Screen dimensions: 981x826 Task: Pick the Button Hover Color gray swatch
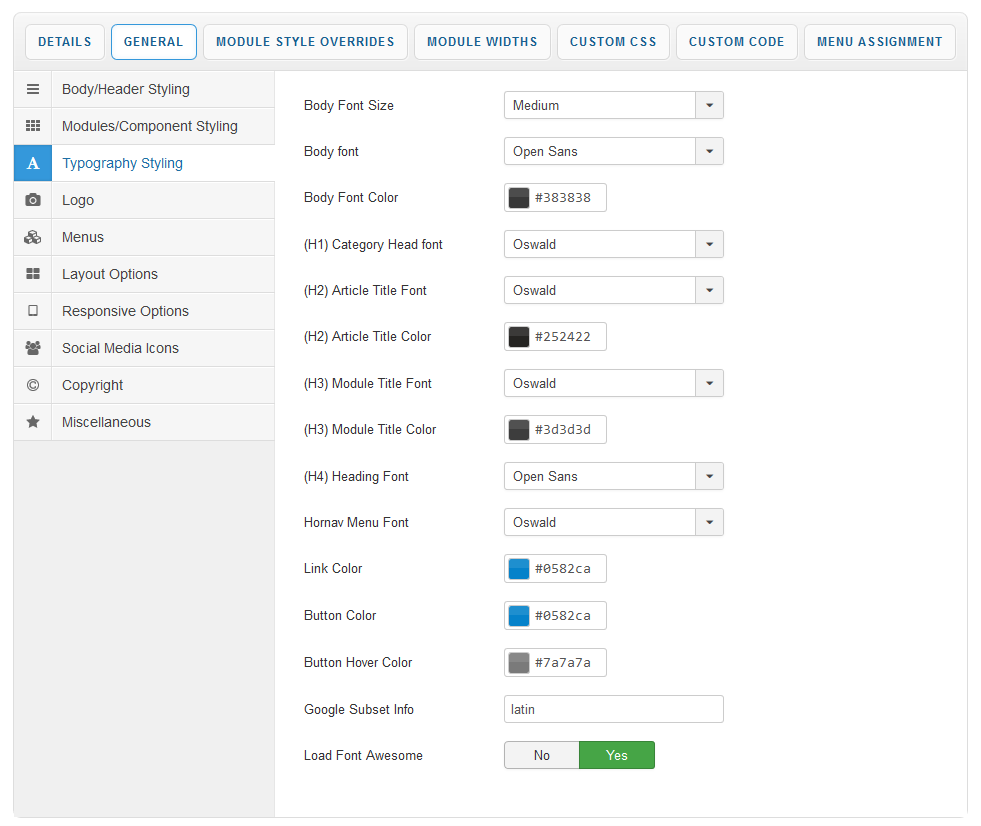click(x=519, y=663)
